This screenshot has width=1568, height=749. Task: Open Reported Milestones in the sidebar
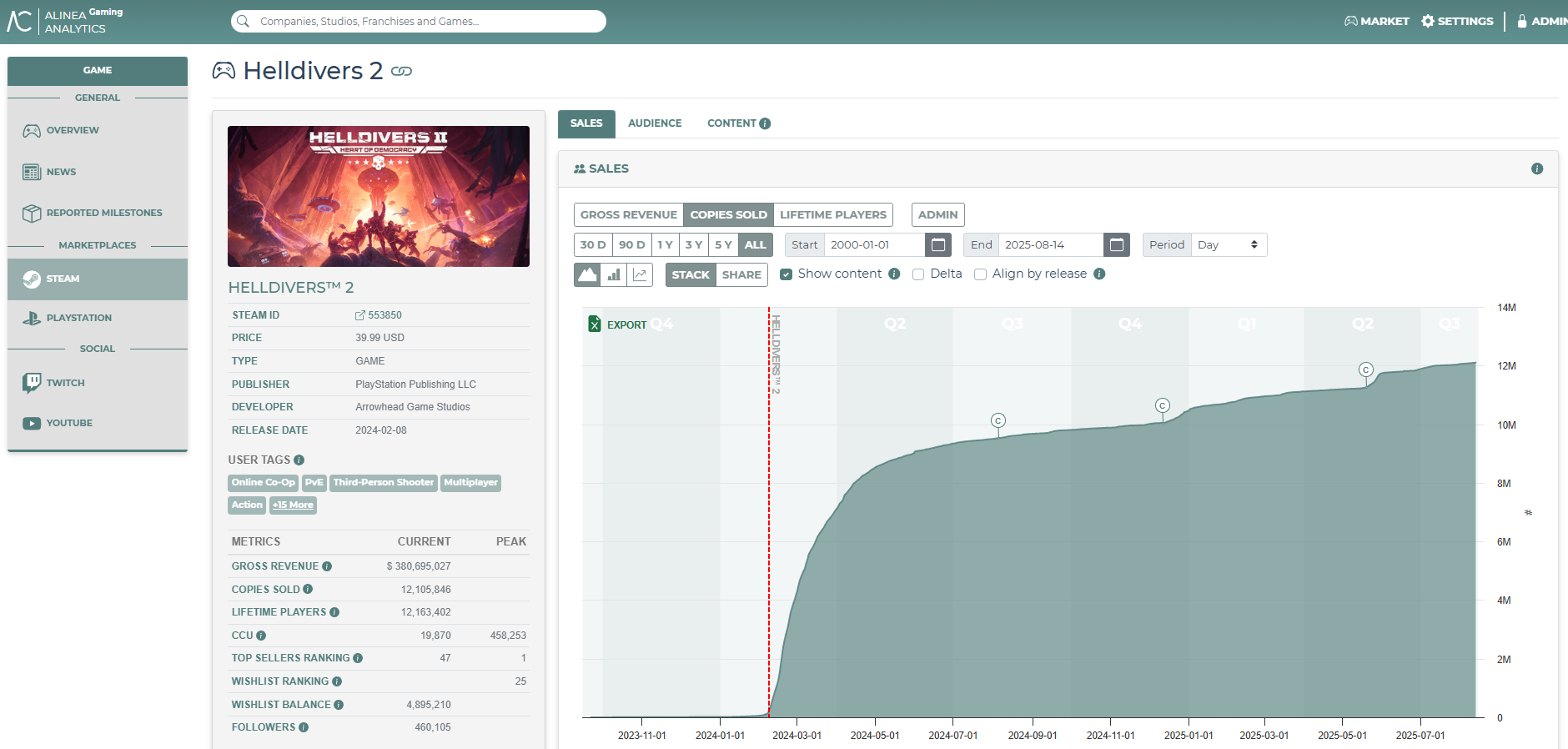tap(97, 213)
